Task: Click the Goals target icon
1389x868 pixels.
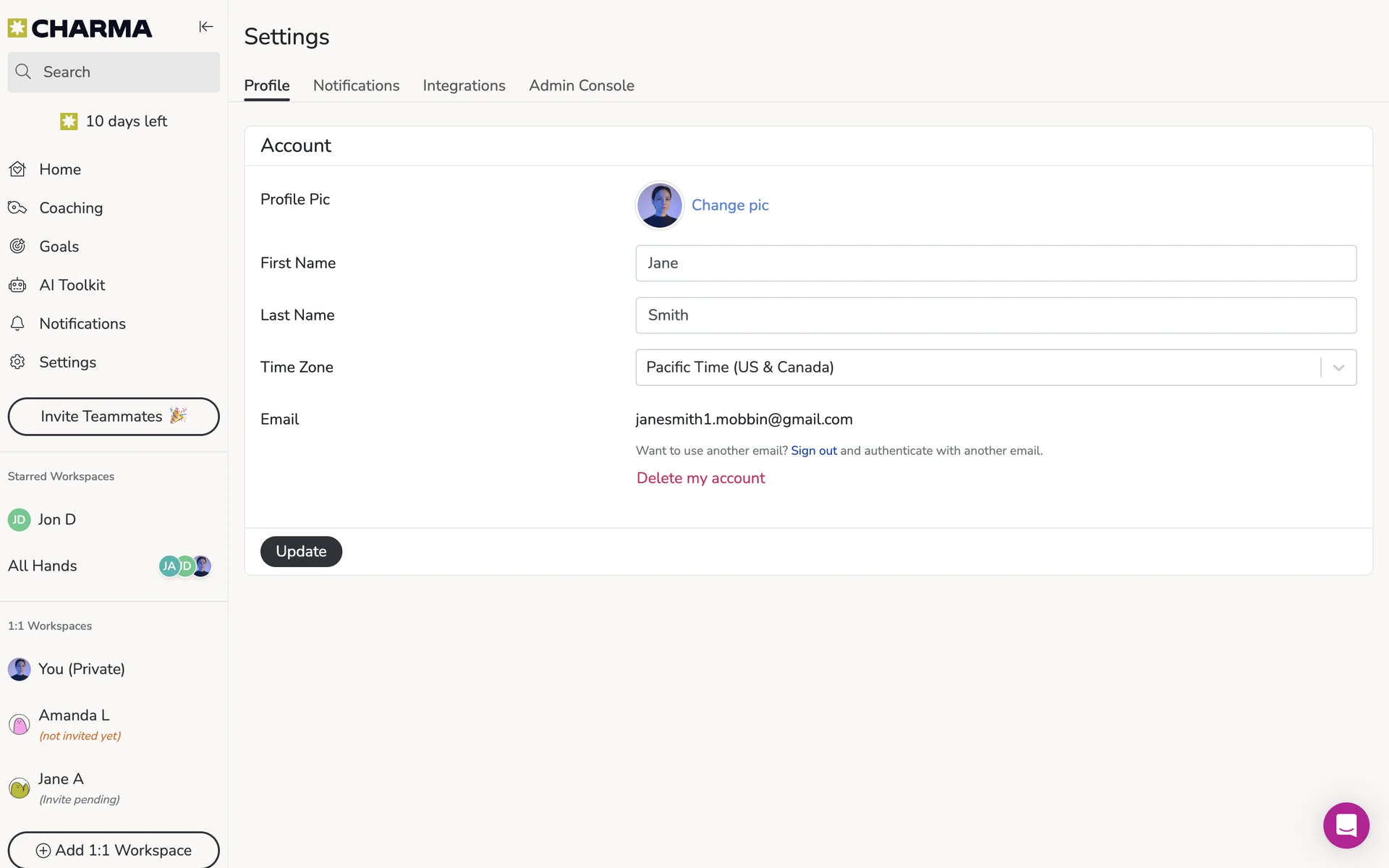Action: point(17,247)
